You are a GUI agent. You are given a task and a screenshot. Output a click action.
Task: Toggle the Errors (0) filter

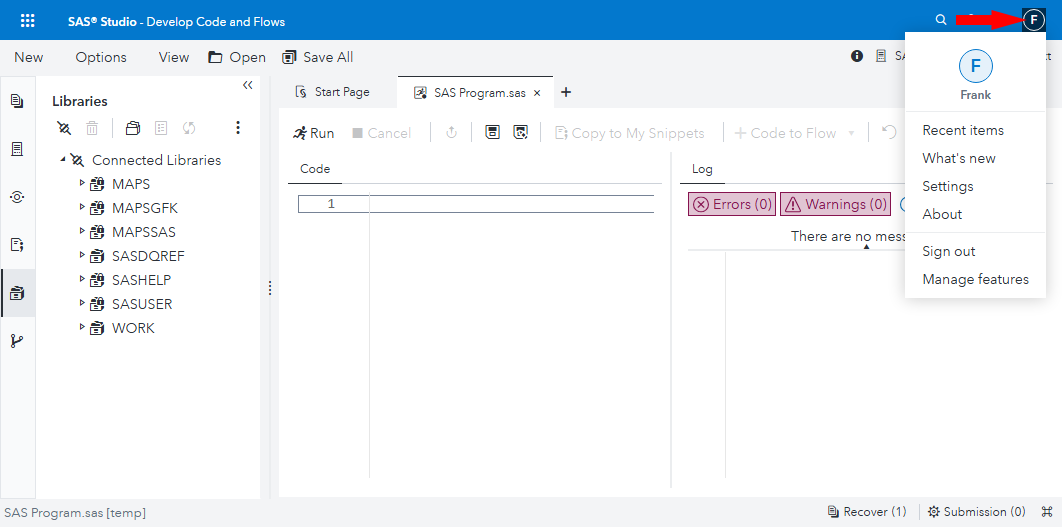coord(731,204)
